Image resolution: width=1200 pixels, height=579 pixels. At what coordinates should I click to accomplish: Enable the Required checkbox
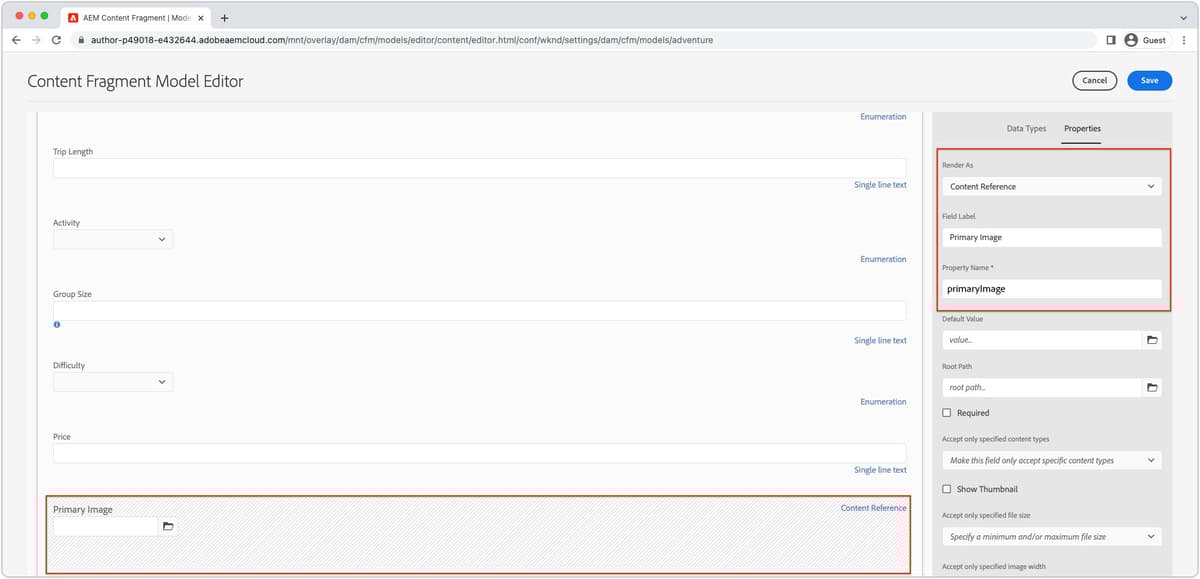tap(946, 412)
